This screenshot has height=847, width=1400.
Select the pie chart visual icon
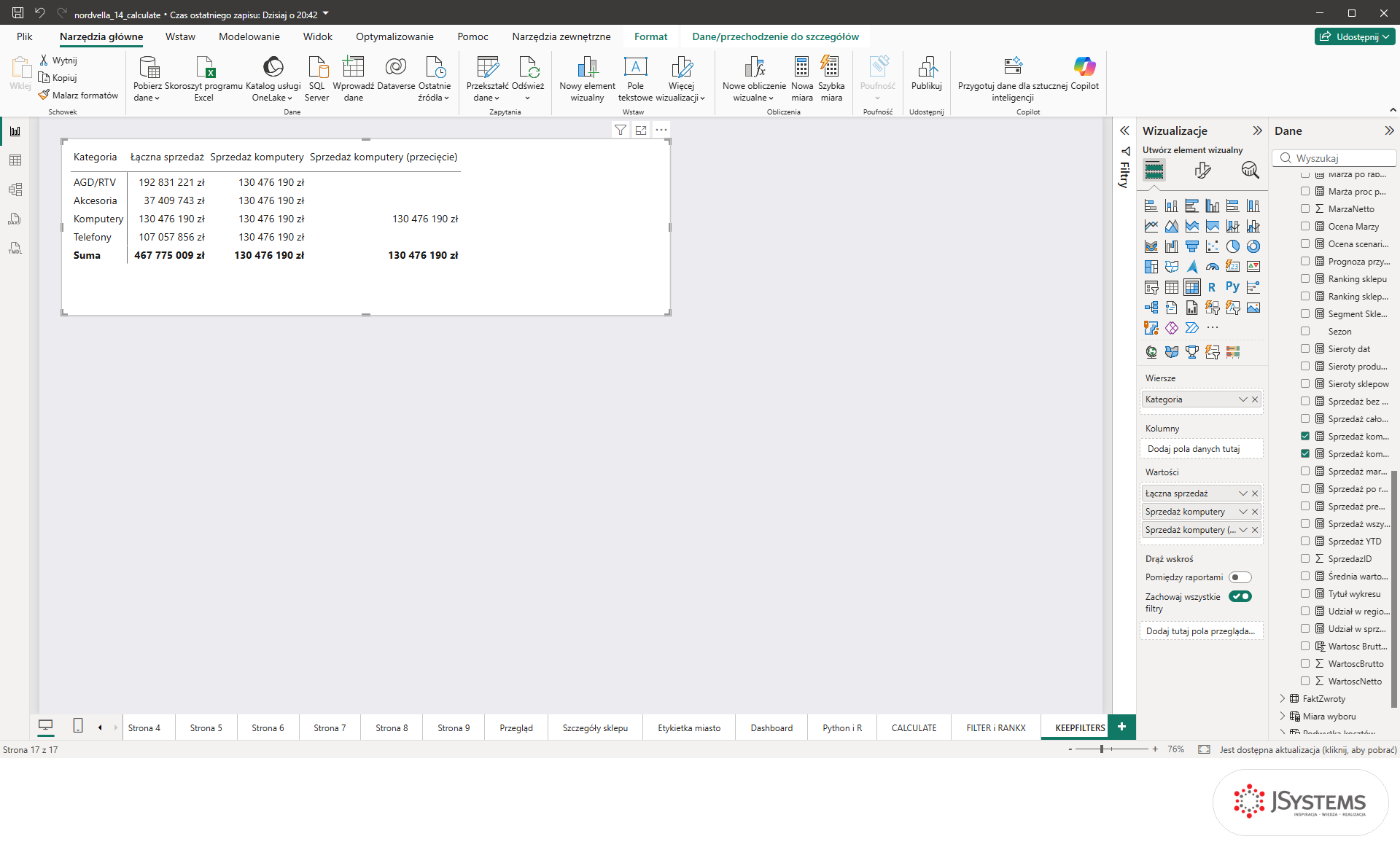coord(1232,246)
